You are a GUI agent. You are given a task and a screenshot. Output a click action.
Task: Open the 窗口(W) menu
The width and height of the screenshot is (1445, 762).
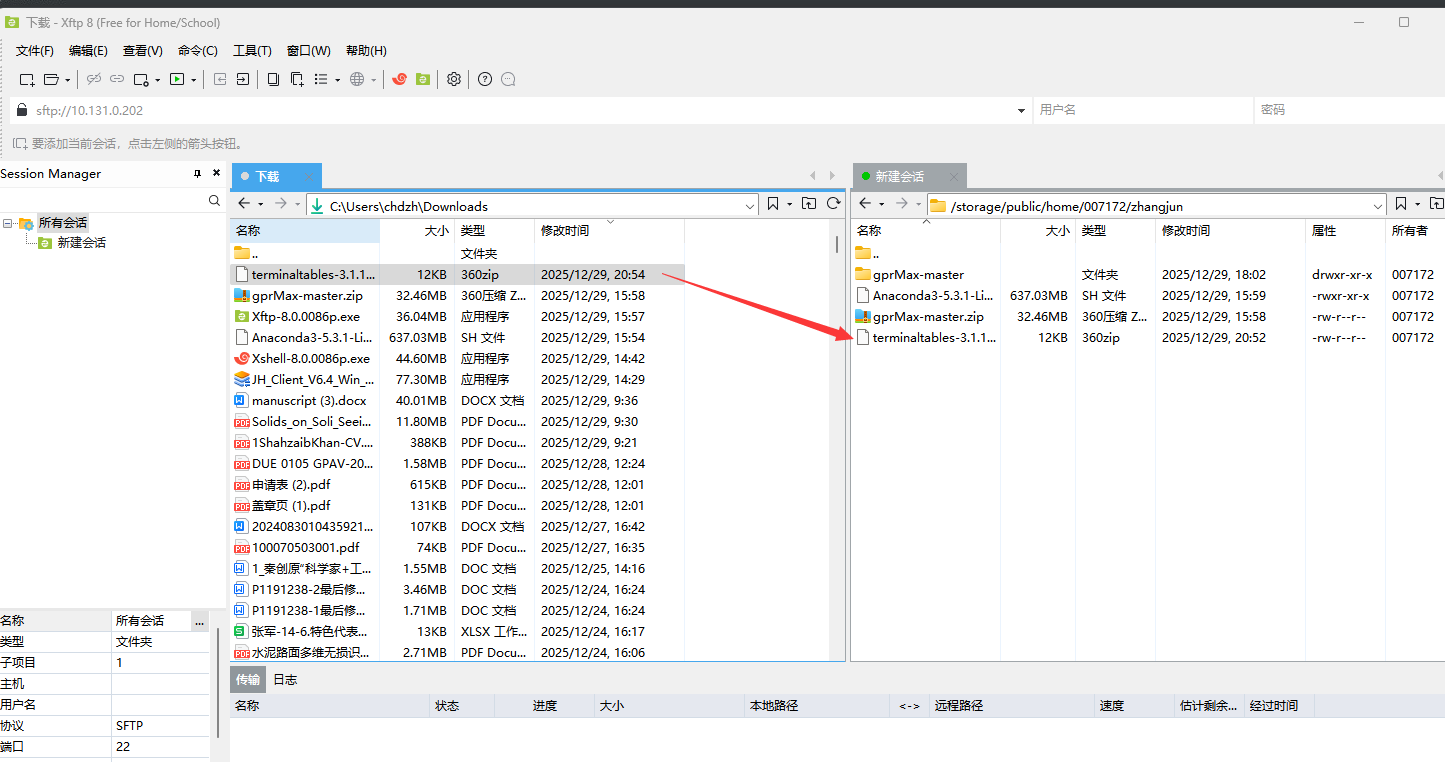point(308,51)
